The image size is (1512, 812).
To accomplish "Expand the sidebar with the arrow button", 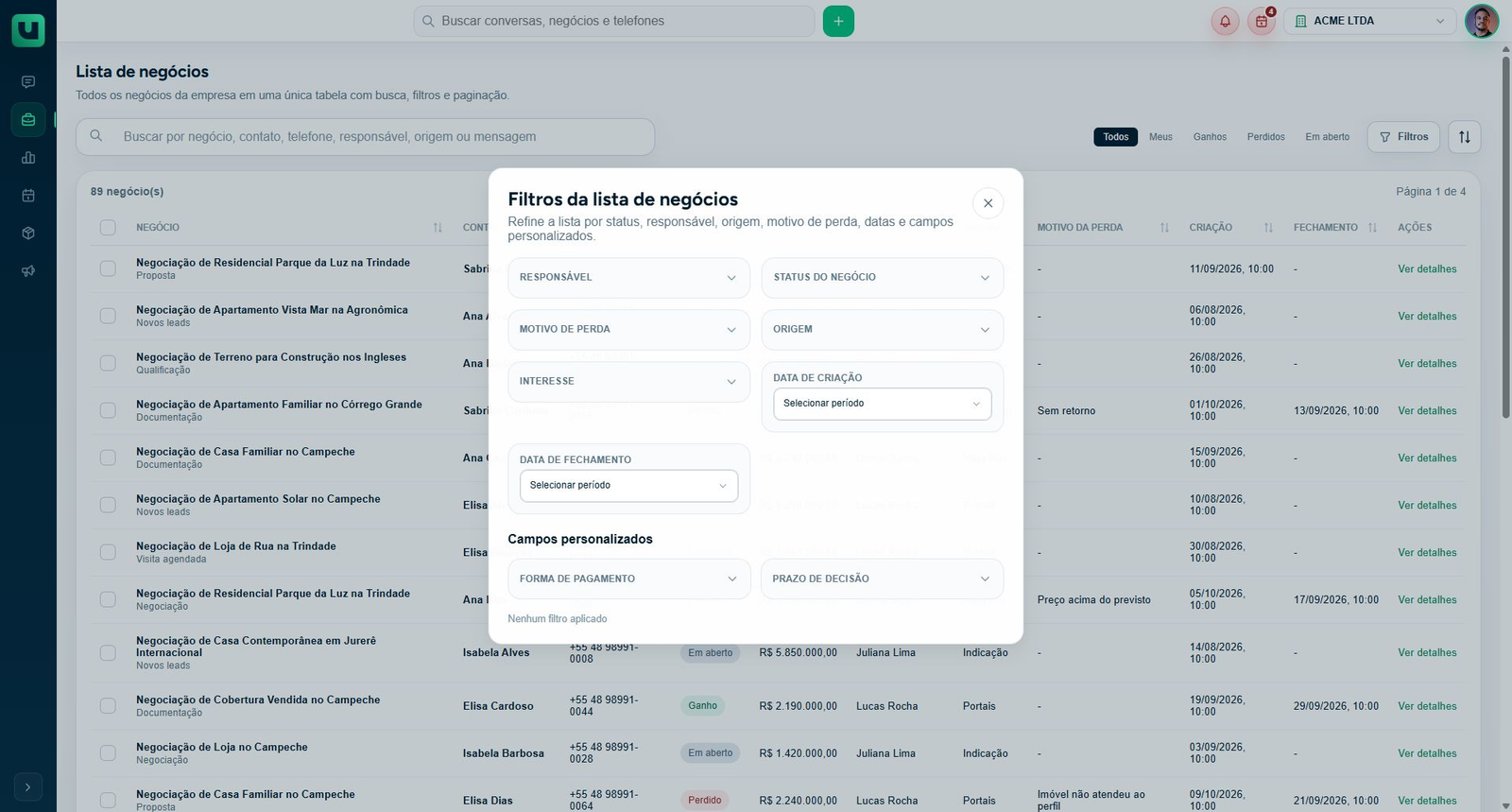I will (x=28, y=786).
